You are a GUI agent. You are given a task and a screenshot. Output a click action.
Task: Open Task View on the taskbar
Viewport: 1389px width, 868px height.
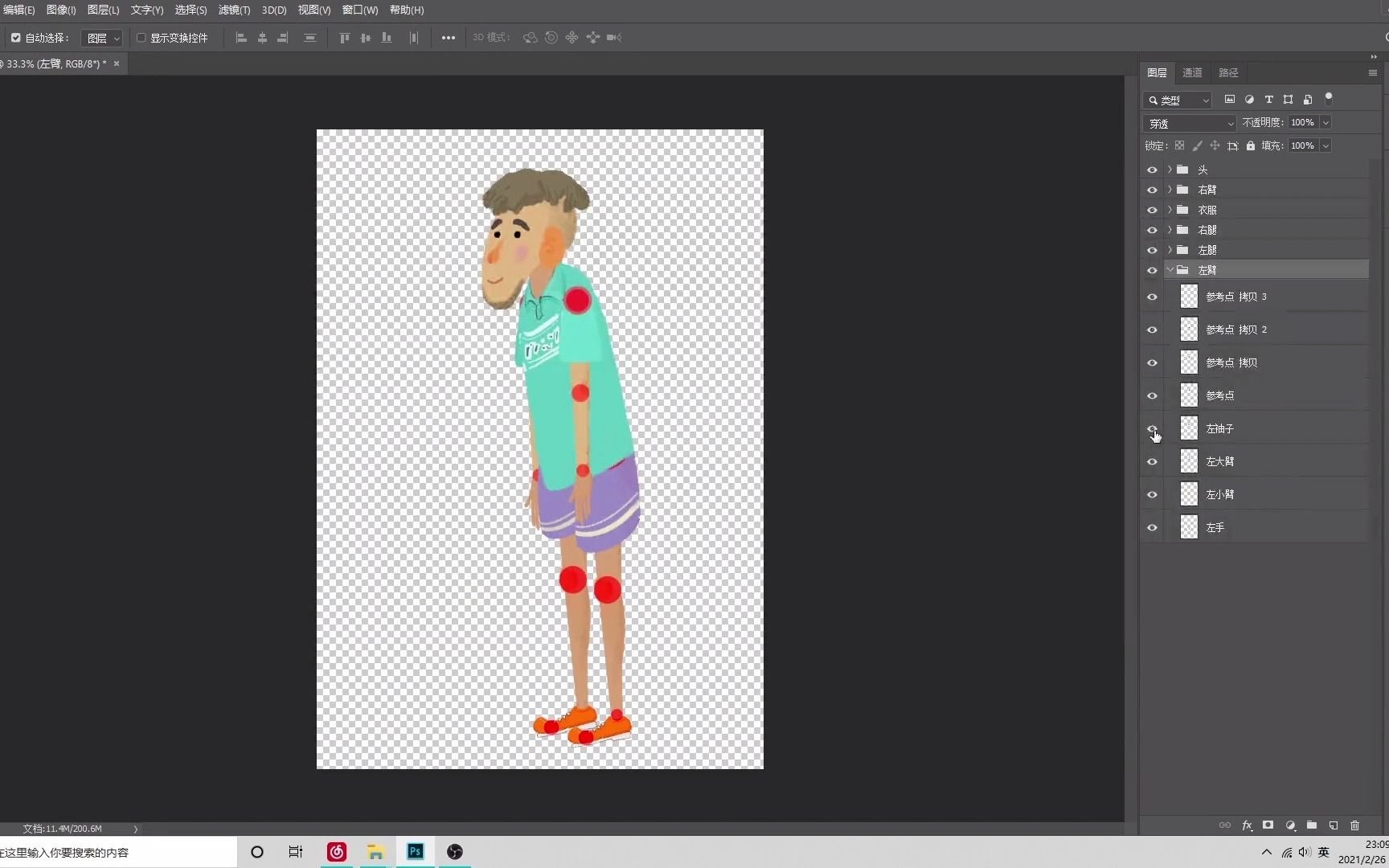296,852
